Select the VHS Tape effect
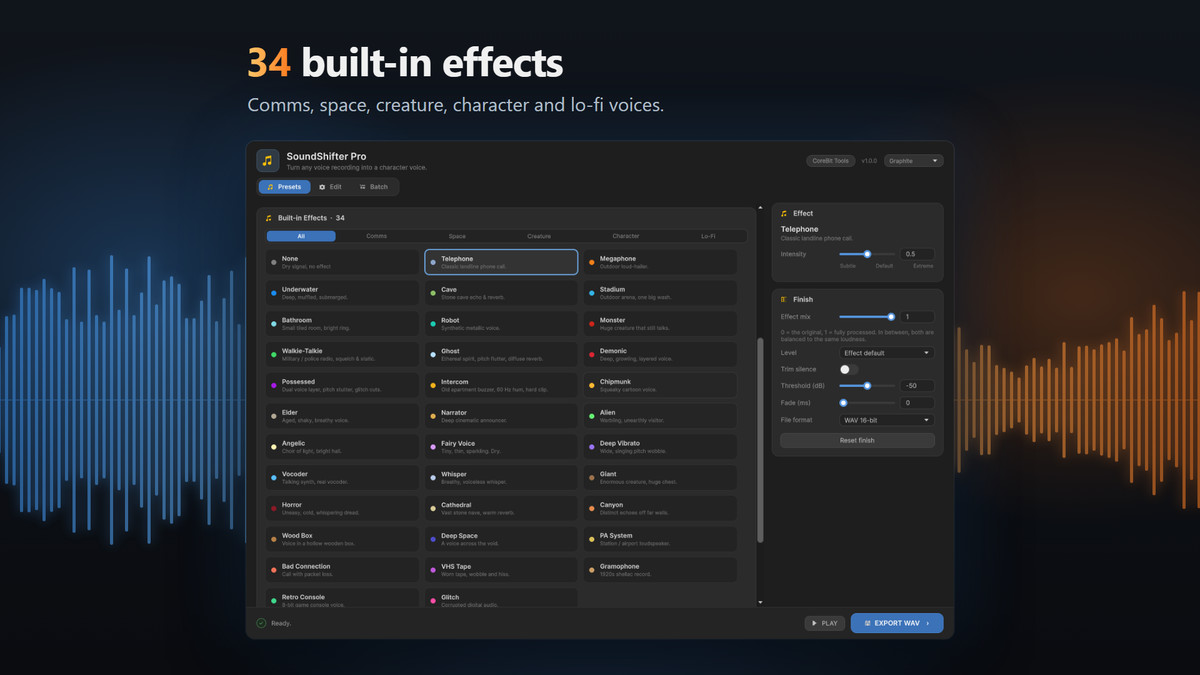This screenshot has width=1200, height=675. [x=501, y=570]
